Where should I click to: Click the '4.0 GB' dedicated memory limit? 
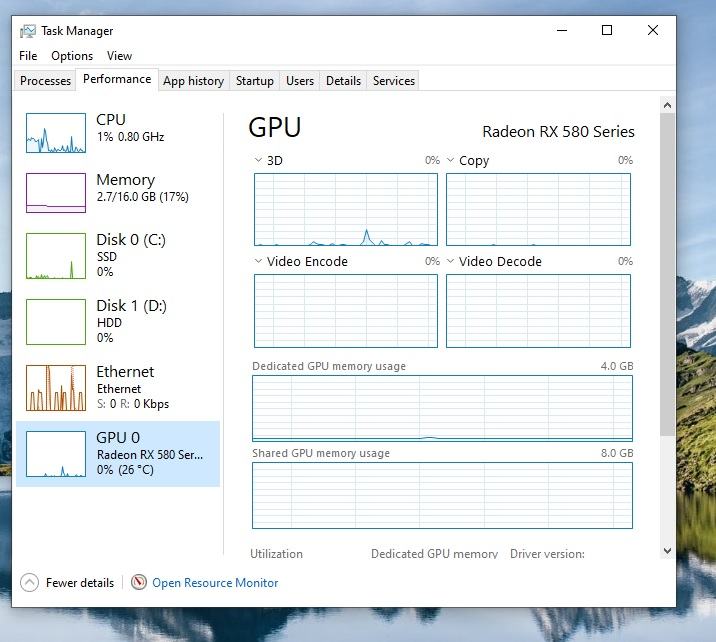coord(617,366)
